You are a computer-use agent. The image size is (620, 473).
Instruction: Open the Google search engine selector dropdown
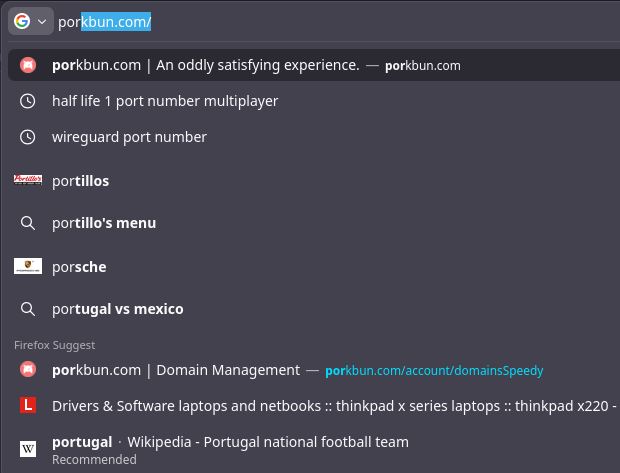point(30,21)
